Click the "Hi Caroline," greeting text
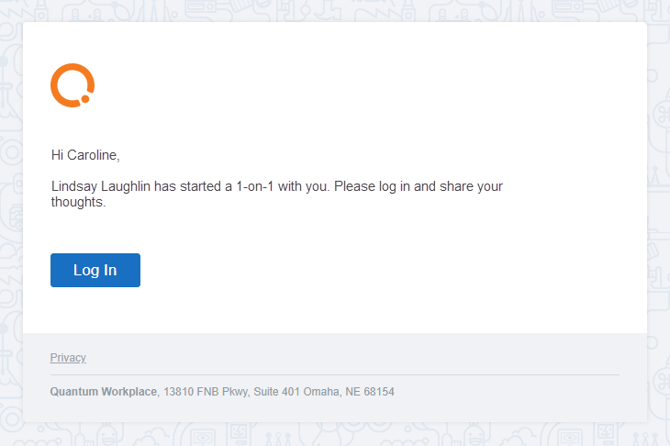The width and height of the screenshot is (670, 446). pos(85,155)
